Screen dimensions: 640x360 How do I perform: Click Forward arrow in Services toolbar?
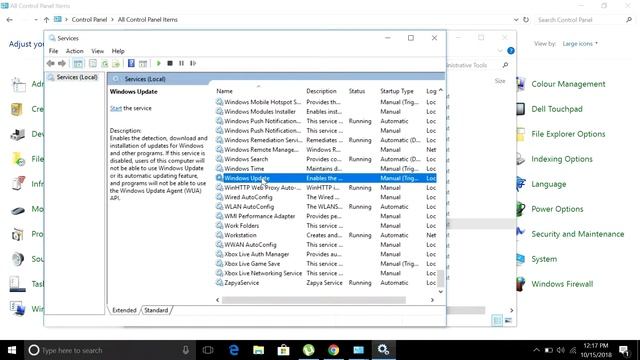[62, 63]
